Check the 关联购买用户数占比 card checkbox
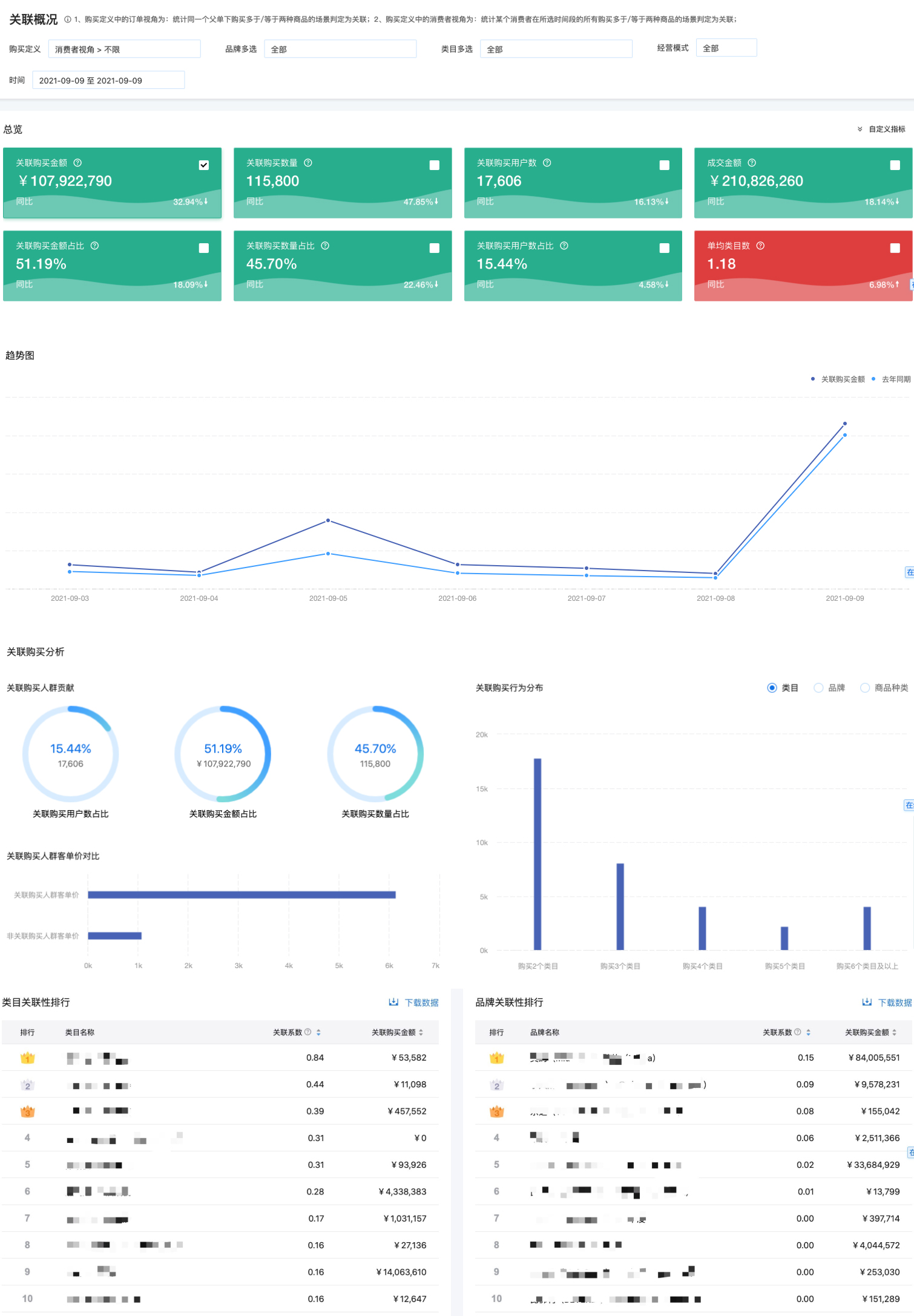This screenshot has height=1316, width=914. pyautogui.click(x=664, y=248)
